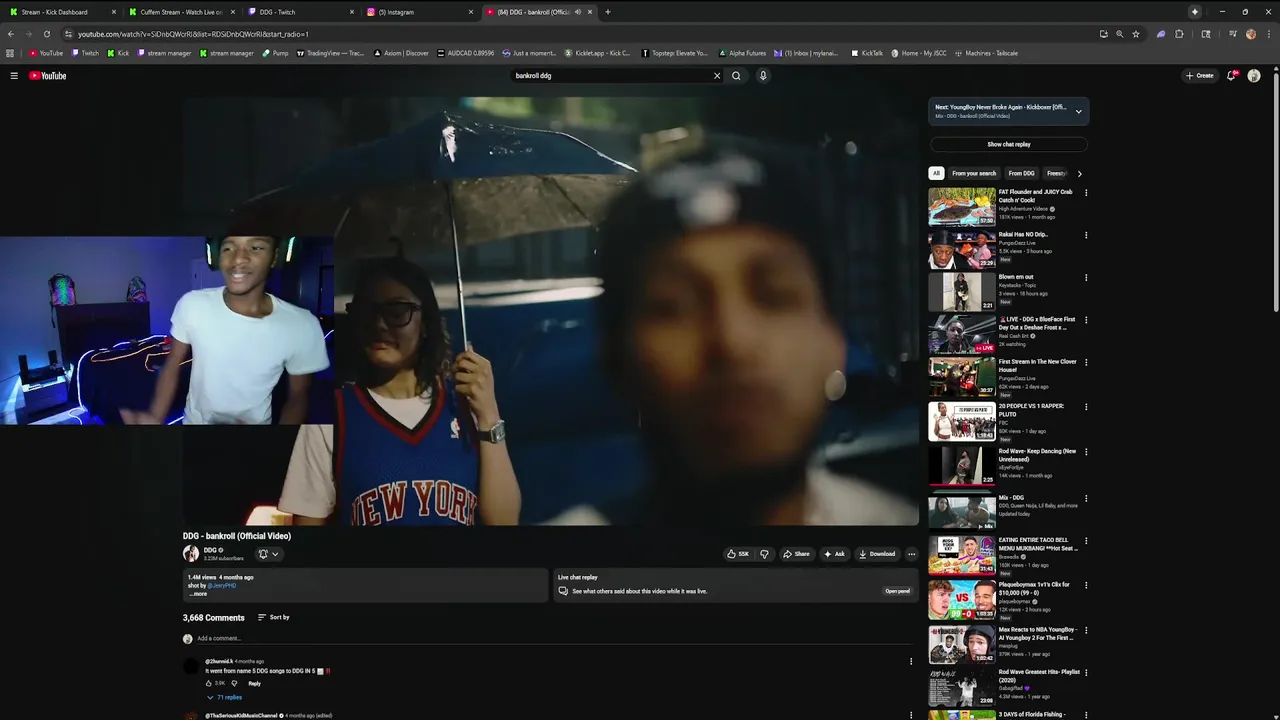This screenshot has height=720, width=1280.
Task: Select the From your search chip
Action: pos(974,173)
